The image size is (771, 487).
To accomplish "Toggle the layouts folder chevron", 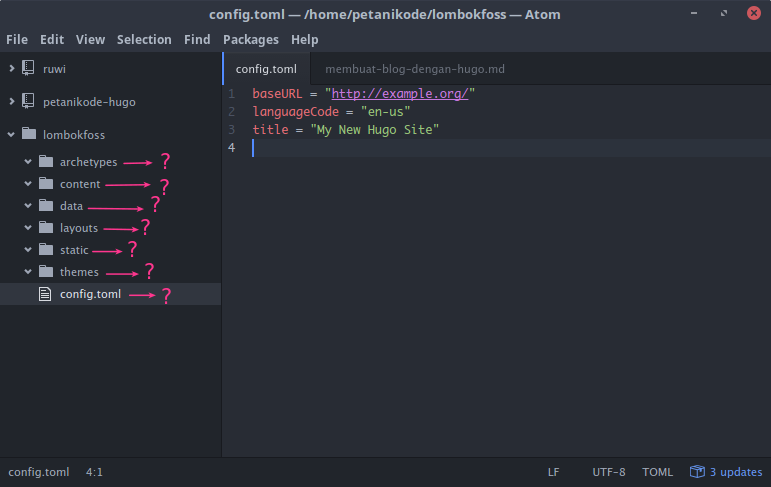I will tap(28, 228).
